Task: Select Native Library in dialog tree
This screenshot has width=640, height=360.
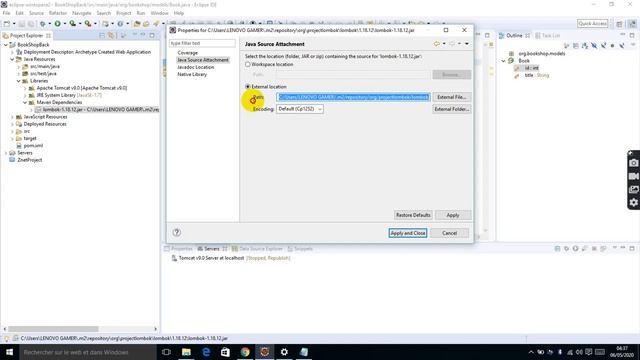Action: [192, 74]
